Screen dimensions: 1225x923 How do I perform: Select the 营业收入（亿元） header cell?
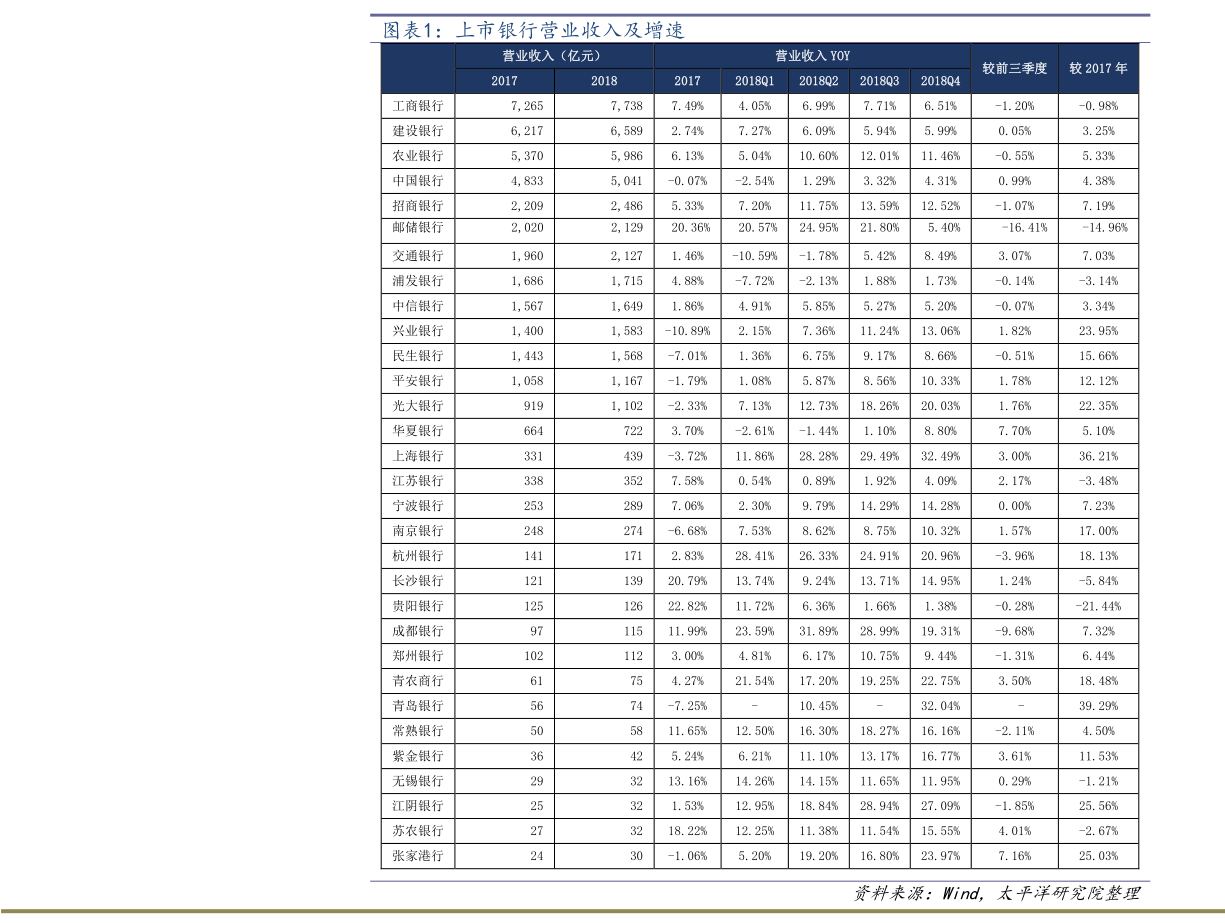554,56
